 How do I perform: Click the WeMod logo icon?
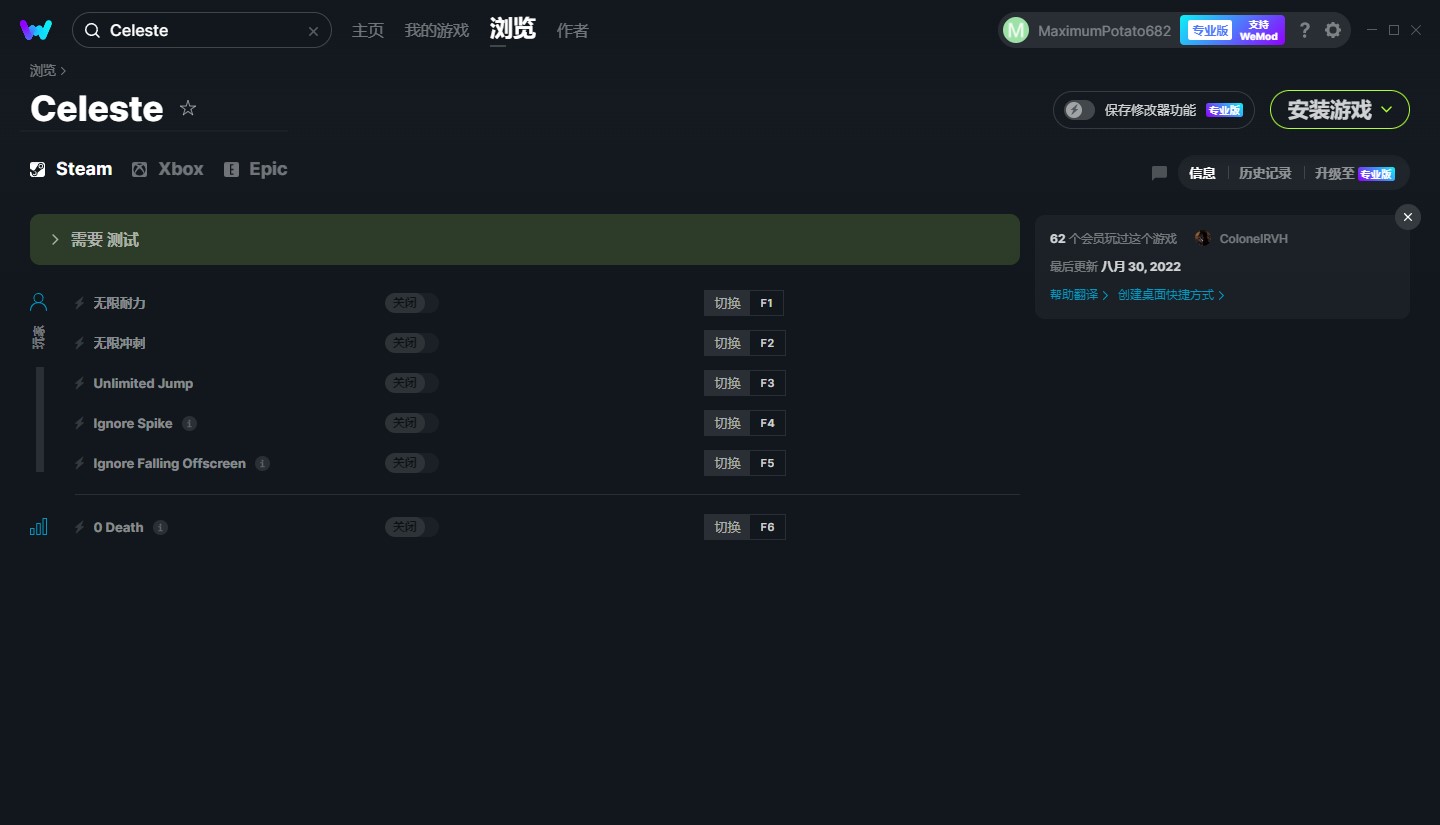[36, 30]
